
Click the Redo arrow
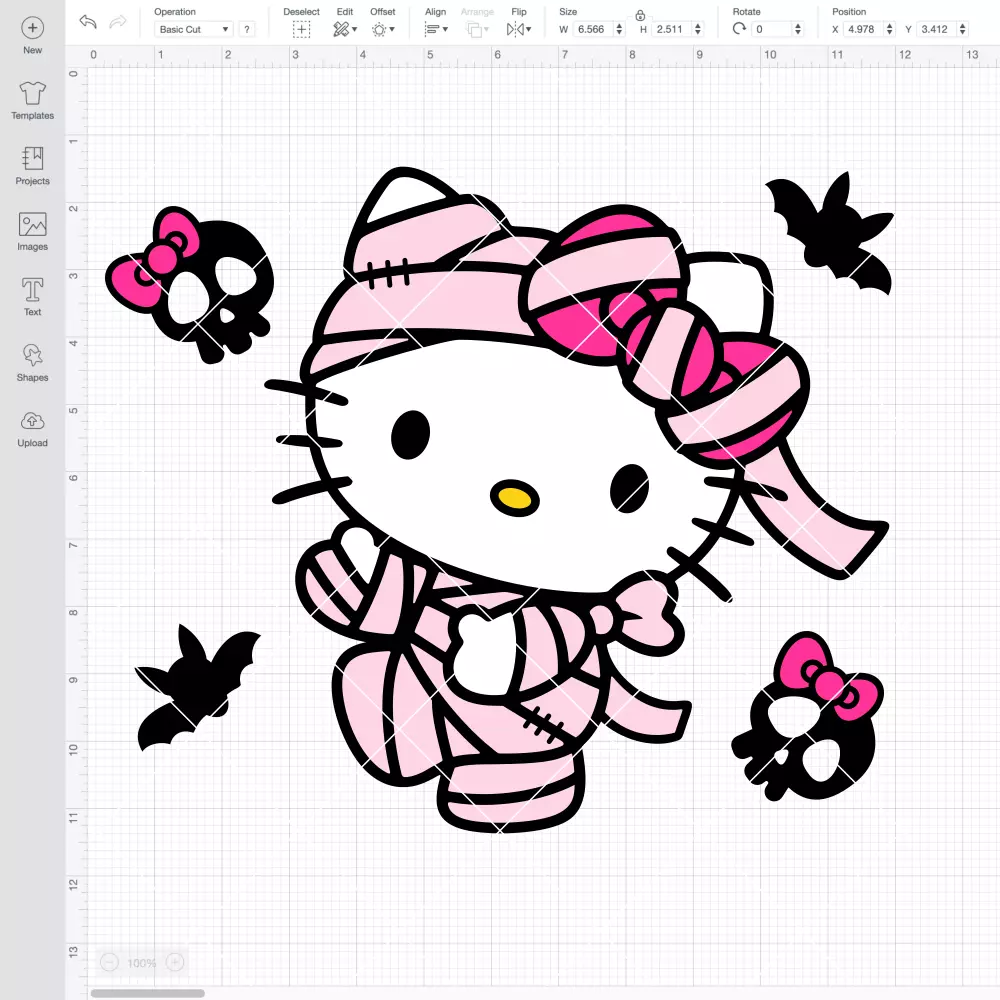pyautogui.click(x=118, y=22)
